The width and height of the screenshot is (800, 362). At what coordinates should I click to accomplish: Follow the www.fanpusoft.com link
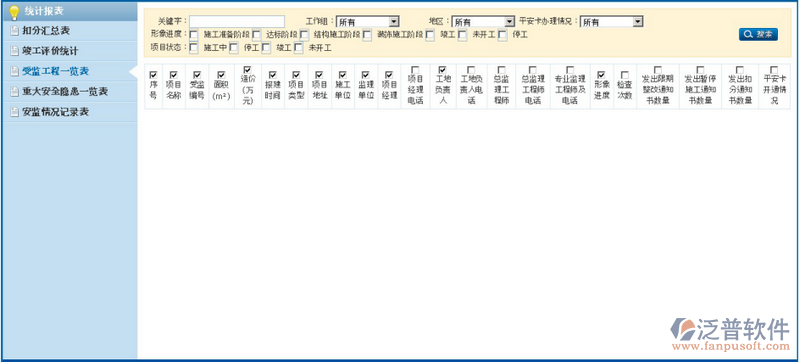[x=731, y=347]
